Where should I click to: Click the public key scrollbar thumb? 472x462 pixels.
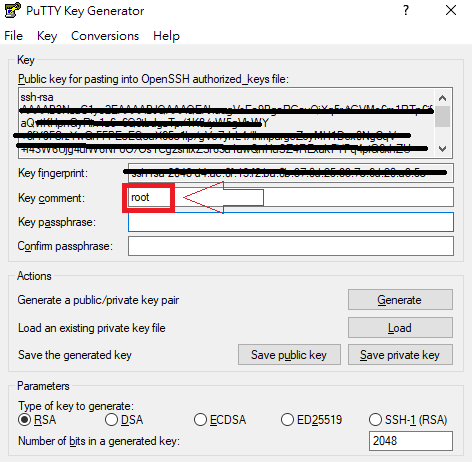coord(442,116)
